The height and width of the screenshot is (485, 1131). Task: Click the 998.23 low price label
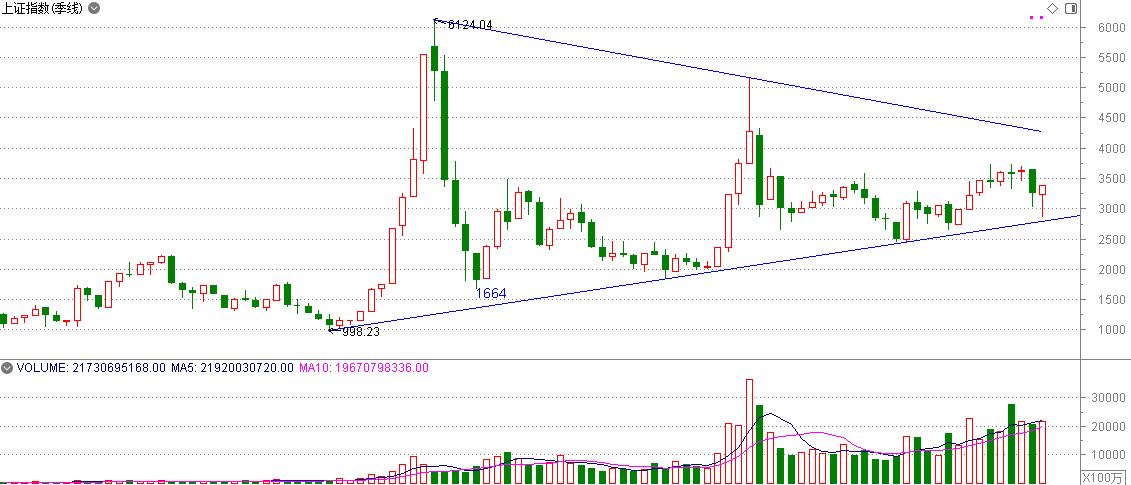pos(360,333)
